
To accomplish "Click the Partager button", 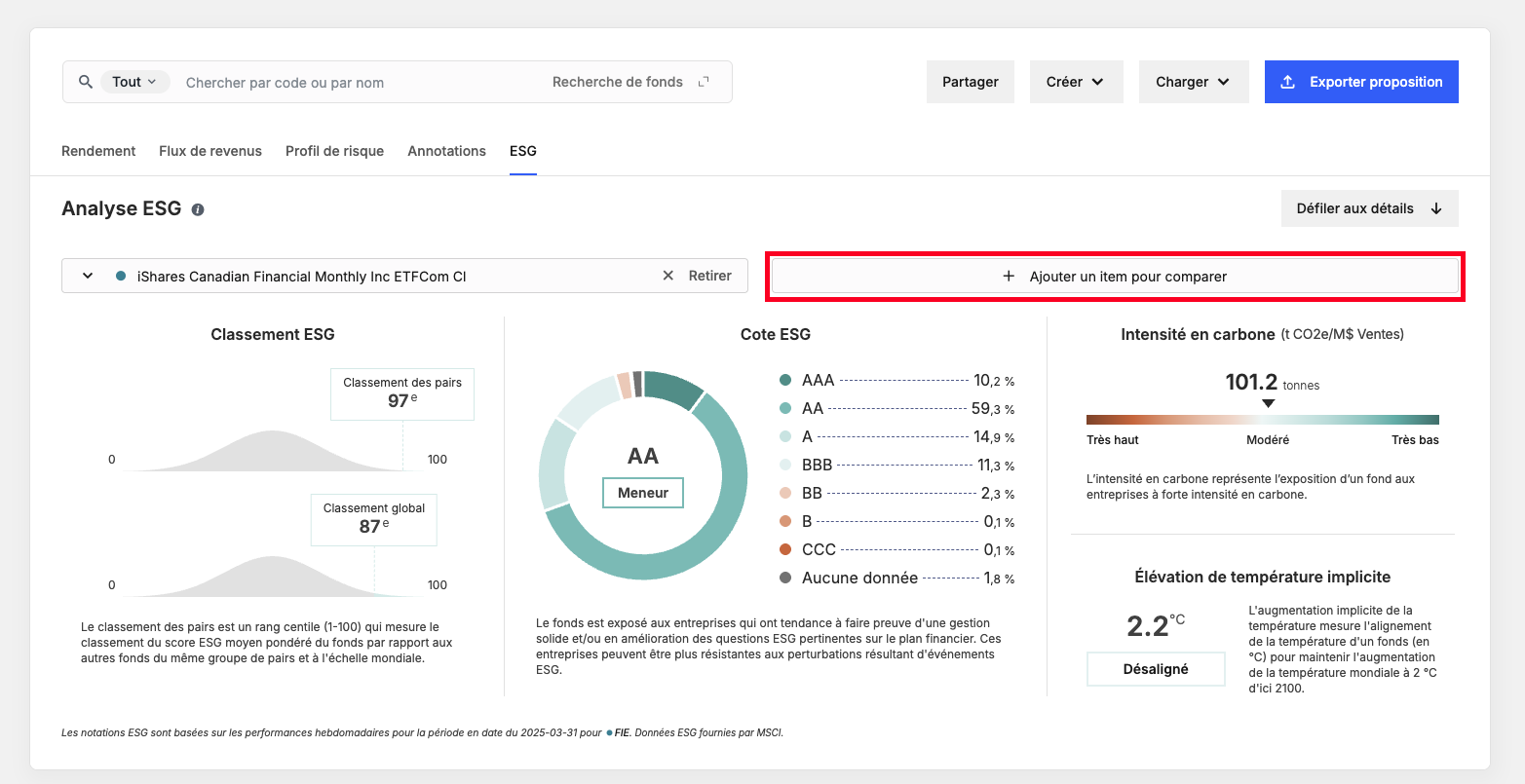I will (971, 82).
